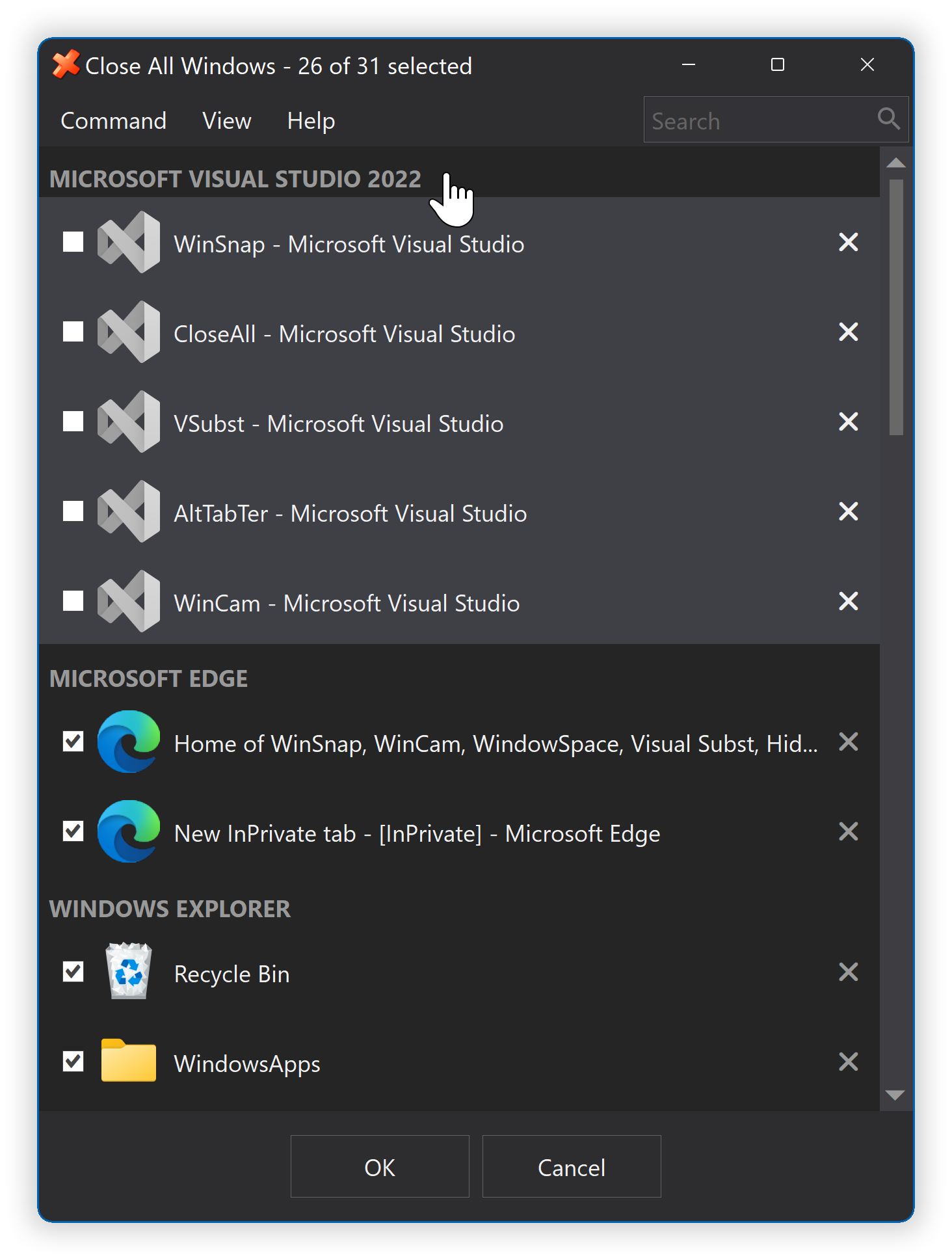This screenshot has height=1260, width=952.
Task: Open the Help menu
Action: [x=311, y=121]
